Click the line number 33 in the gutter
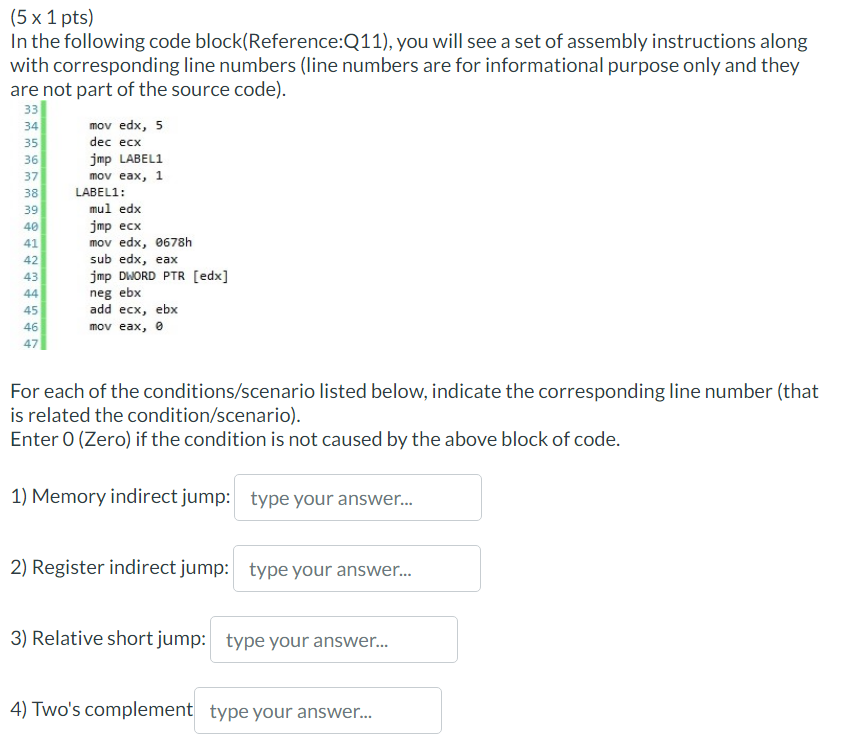The height and width of the screenshot is (755, 850). pyautogui.click(x=31, y=107)
